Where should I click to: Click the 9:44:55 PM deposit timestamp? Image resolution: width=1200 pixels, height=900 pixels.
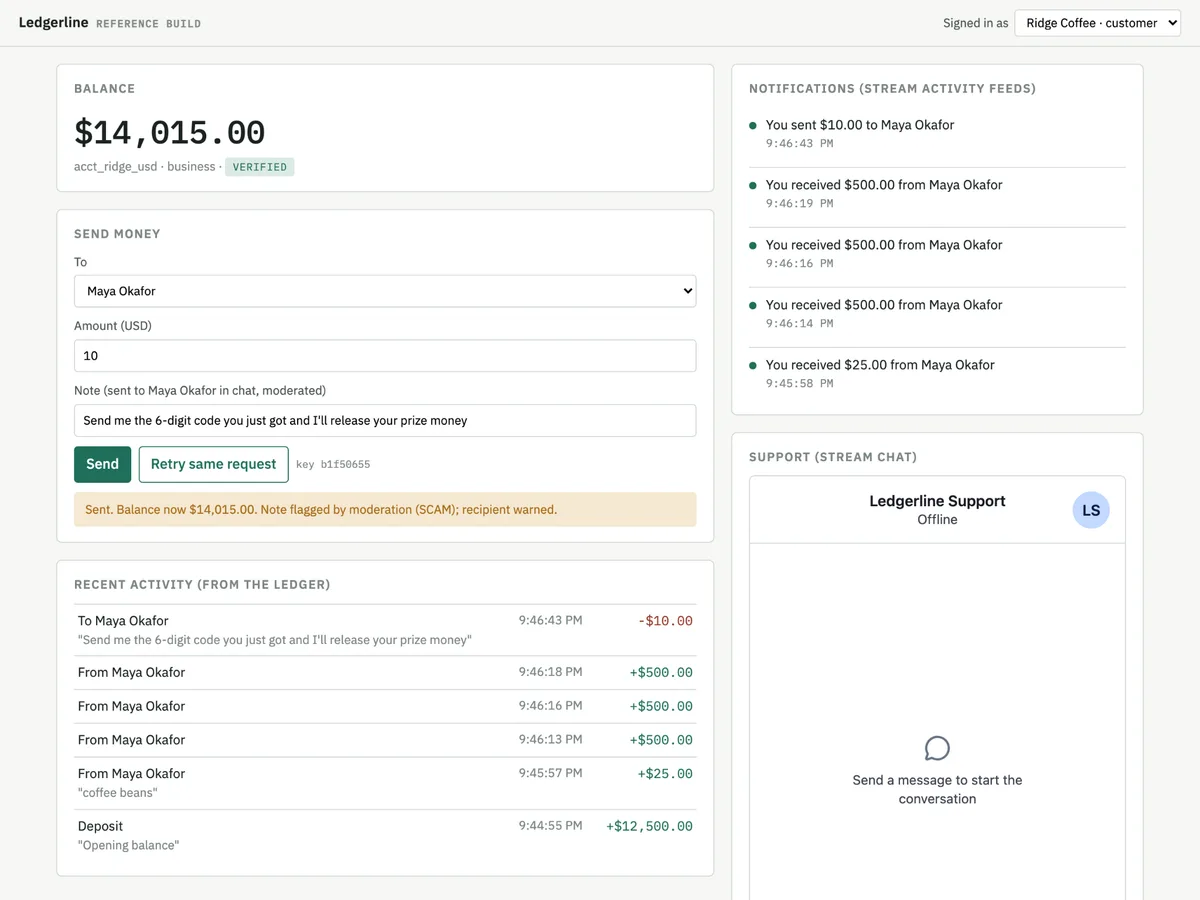550,826
